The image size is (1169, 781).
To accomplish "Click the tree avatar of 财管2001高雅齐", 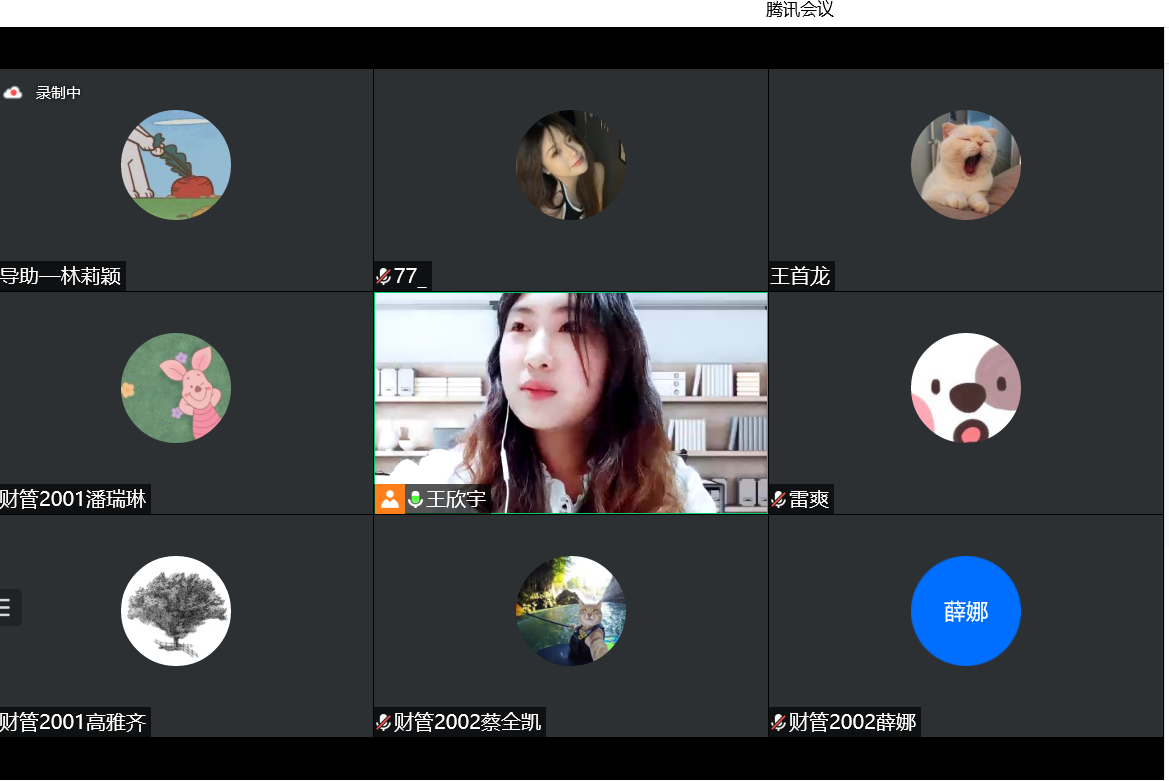I will tap(176, 611).
